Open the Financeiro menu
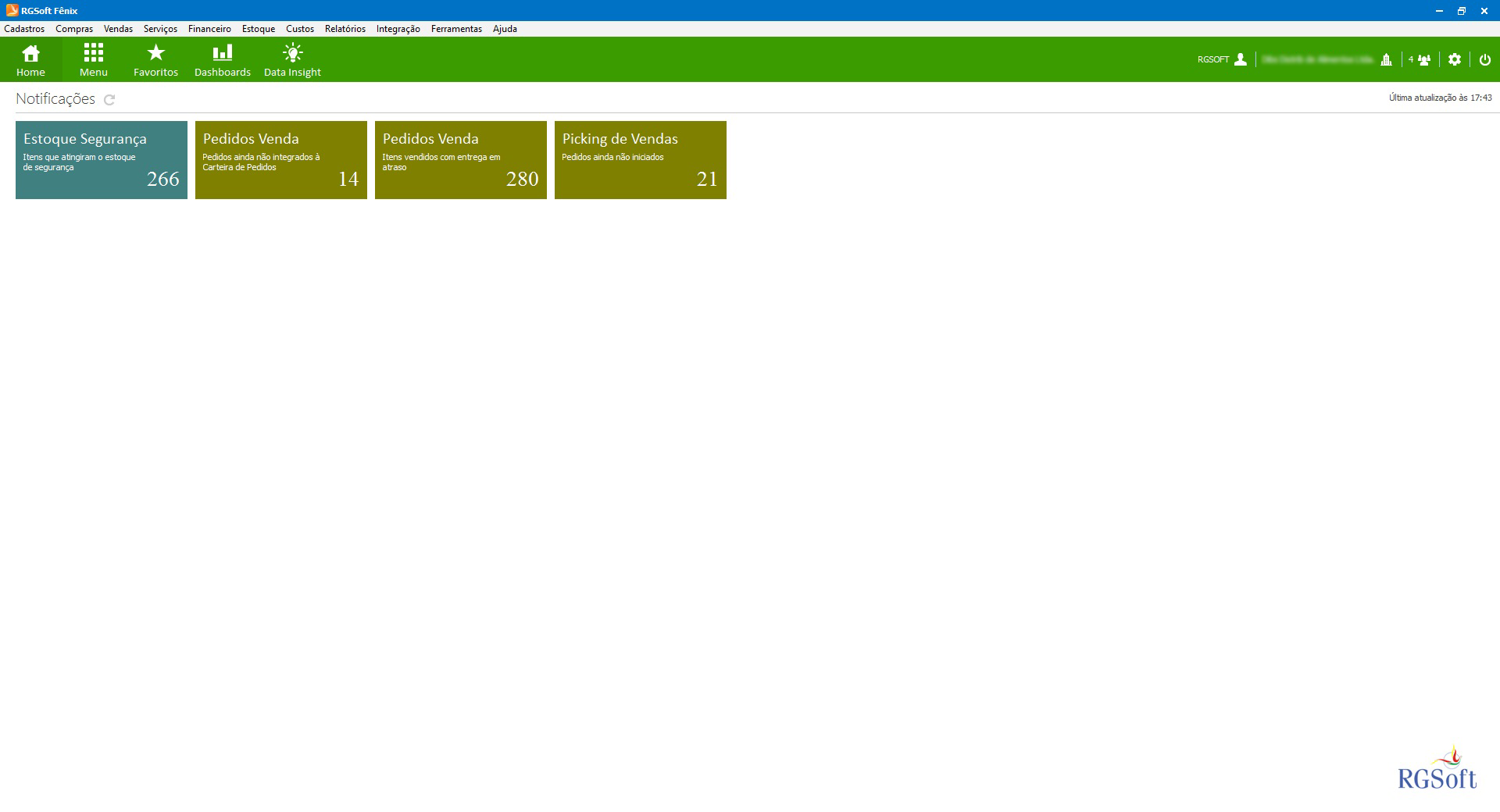 (x=209, y=29)
